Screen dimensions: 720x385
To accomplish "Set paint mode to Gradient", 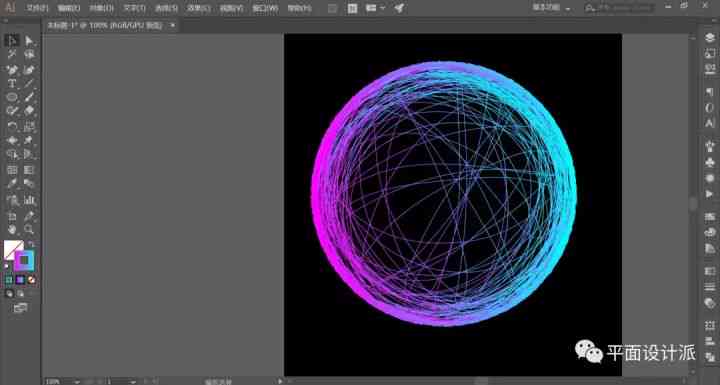I will point(20,280).
